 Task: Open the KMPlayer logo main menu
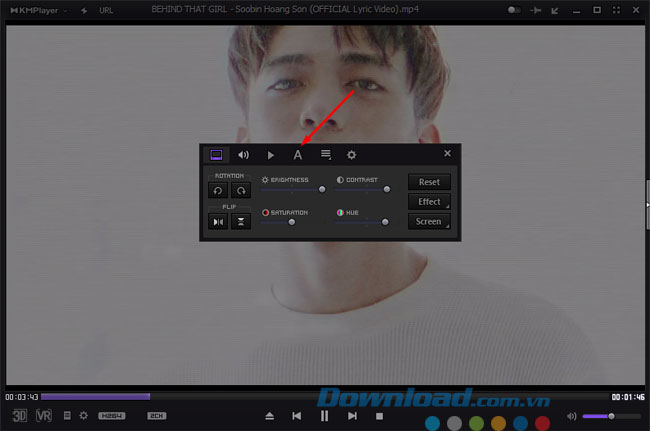(x=38, y=10)
